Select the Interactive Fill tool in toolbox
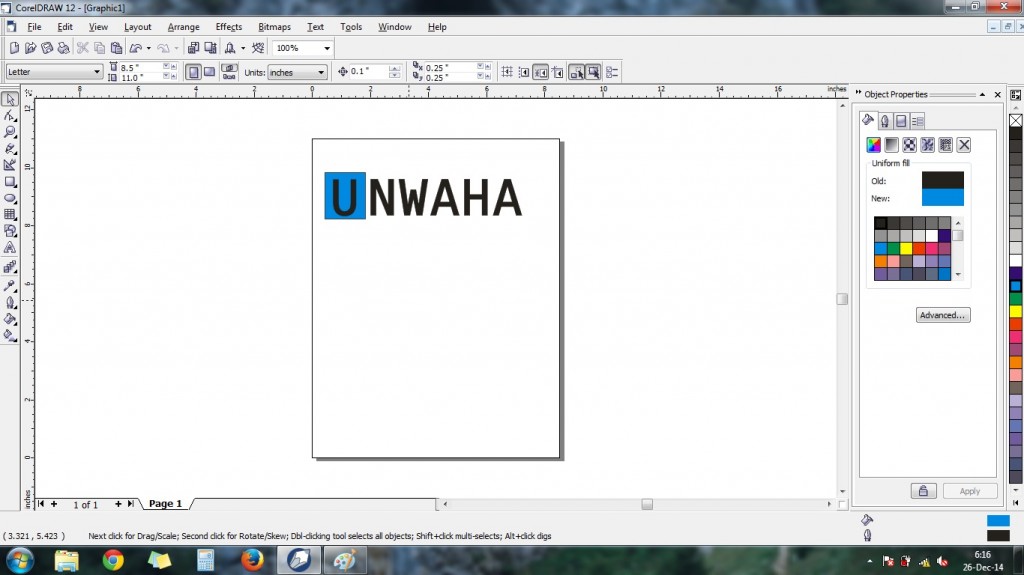The height and width of the screenshot is (575, 1024). click(x=10, y=336)
